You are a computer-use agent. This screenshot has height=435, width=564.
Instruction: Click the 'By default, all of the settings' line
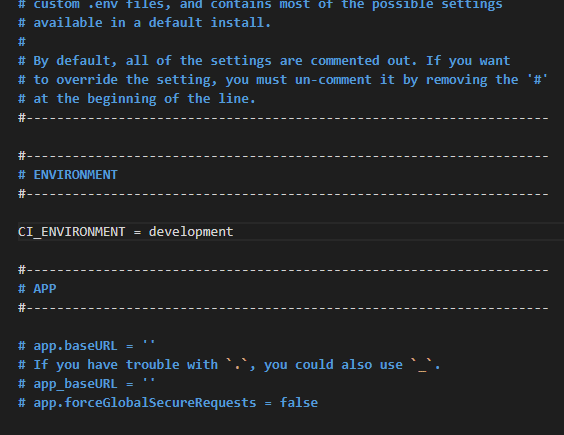264,61
